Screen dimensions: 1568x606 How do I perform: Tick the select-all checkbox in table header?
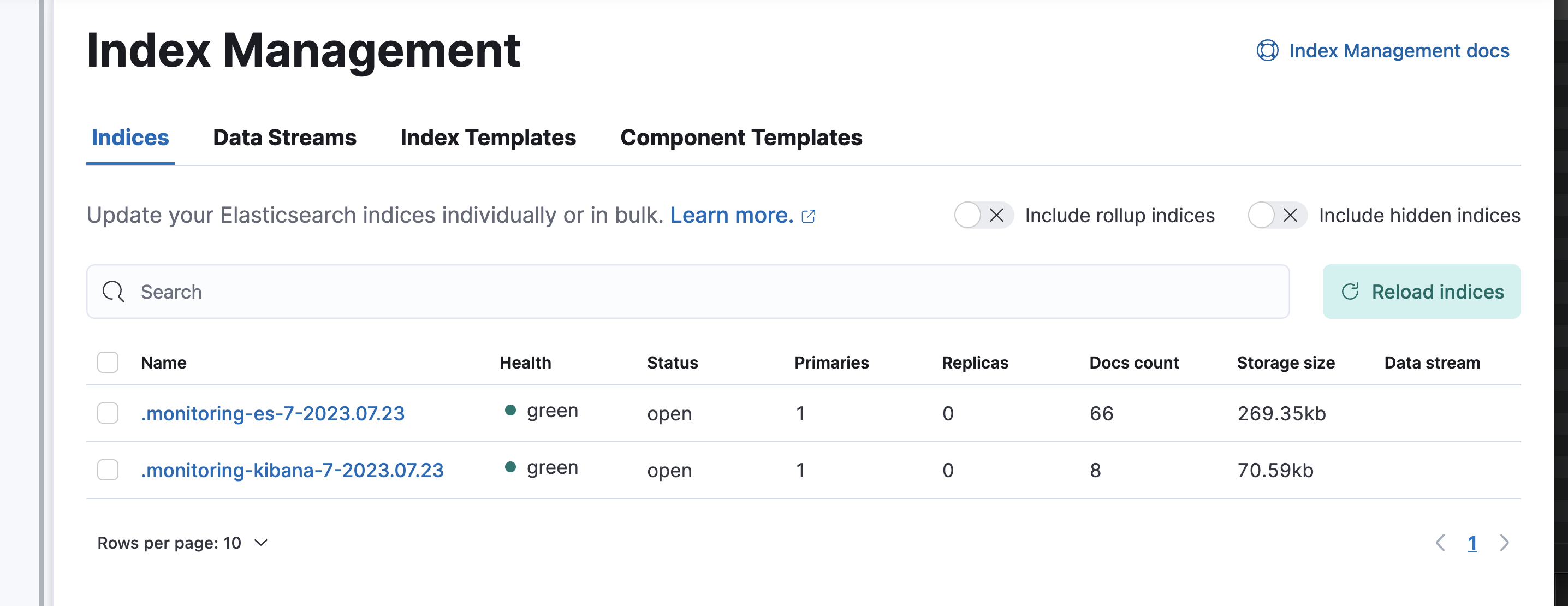[x=108, y=363]
